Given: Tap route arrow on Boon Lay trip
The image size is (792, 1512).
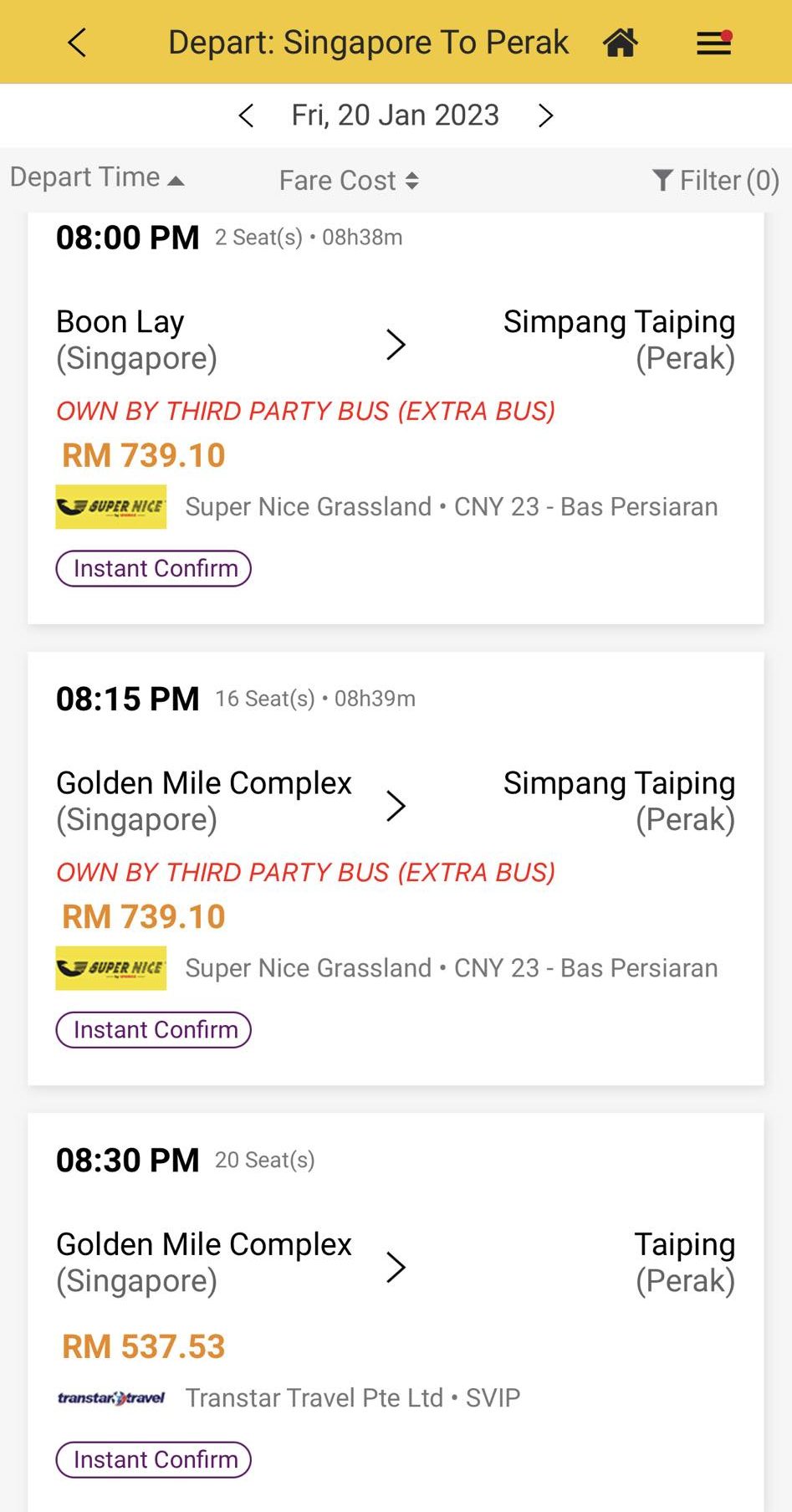Looking at the screenshot, I should click(x=396, y=344).
